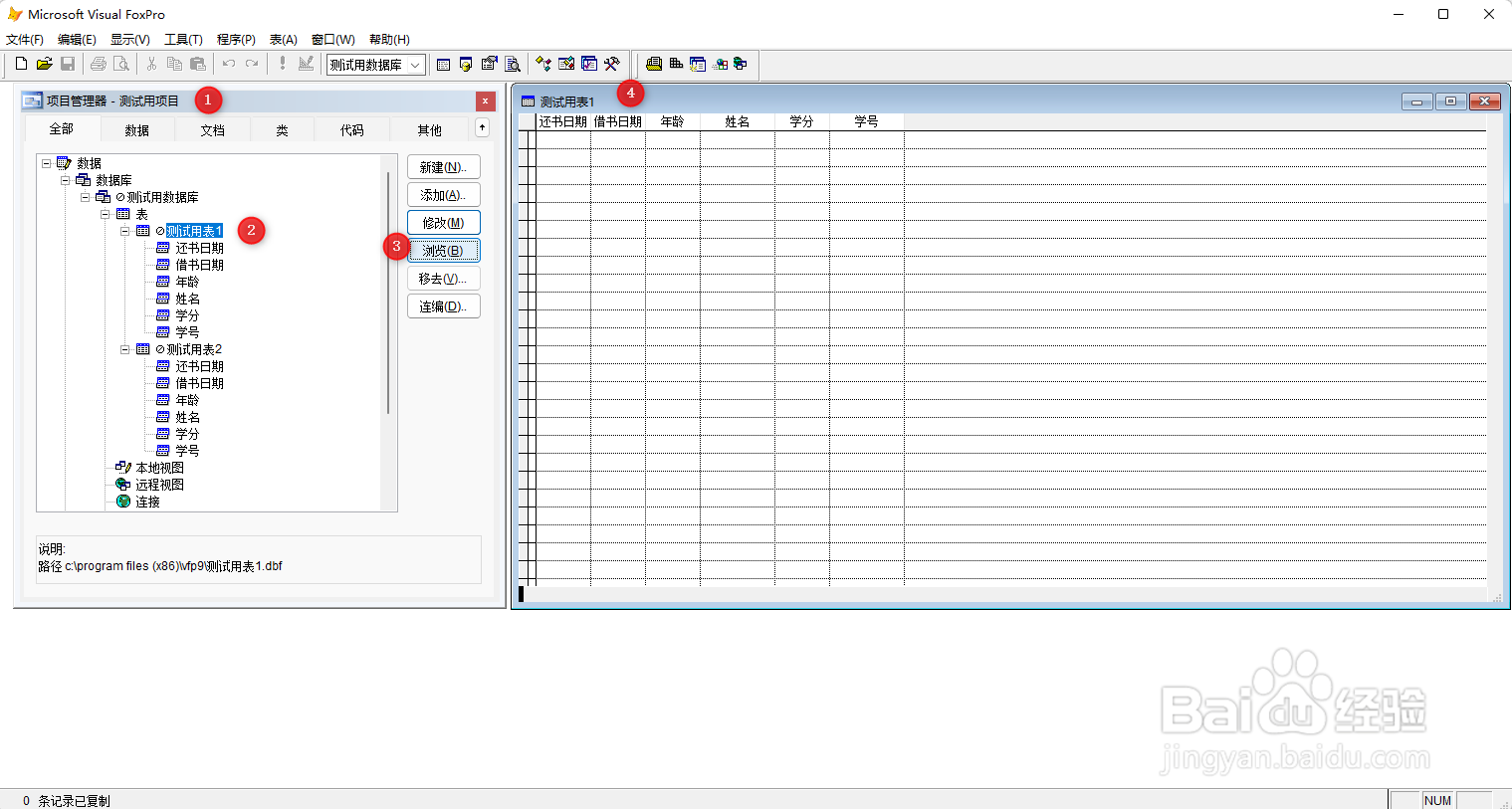Select the 测试用表2 tree item

(x=194, y=348)
